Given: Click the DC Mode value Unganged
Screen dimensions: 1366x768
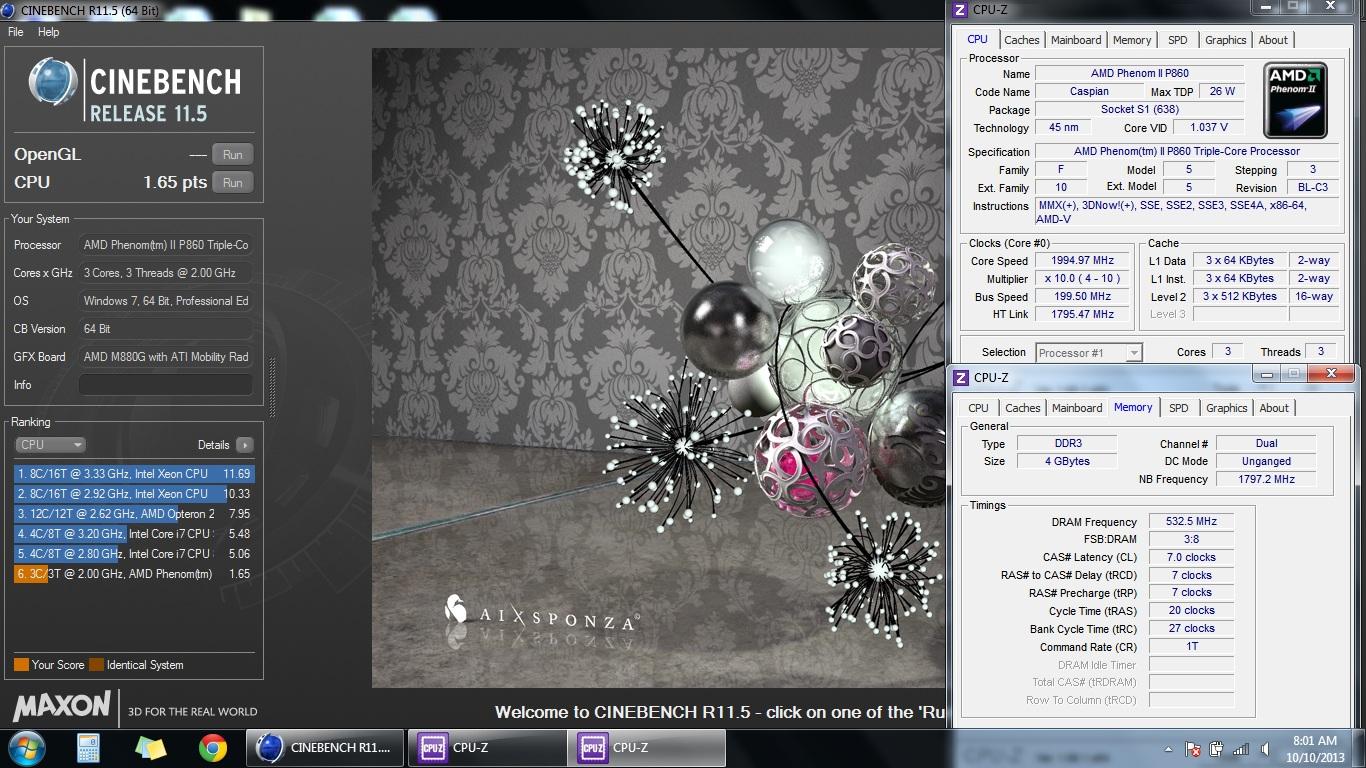Looking at the screenshot, I should tap(1266, 462).
